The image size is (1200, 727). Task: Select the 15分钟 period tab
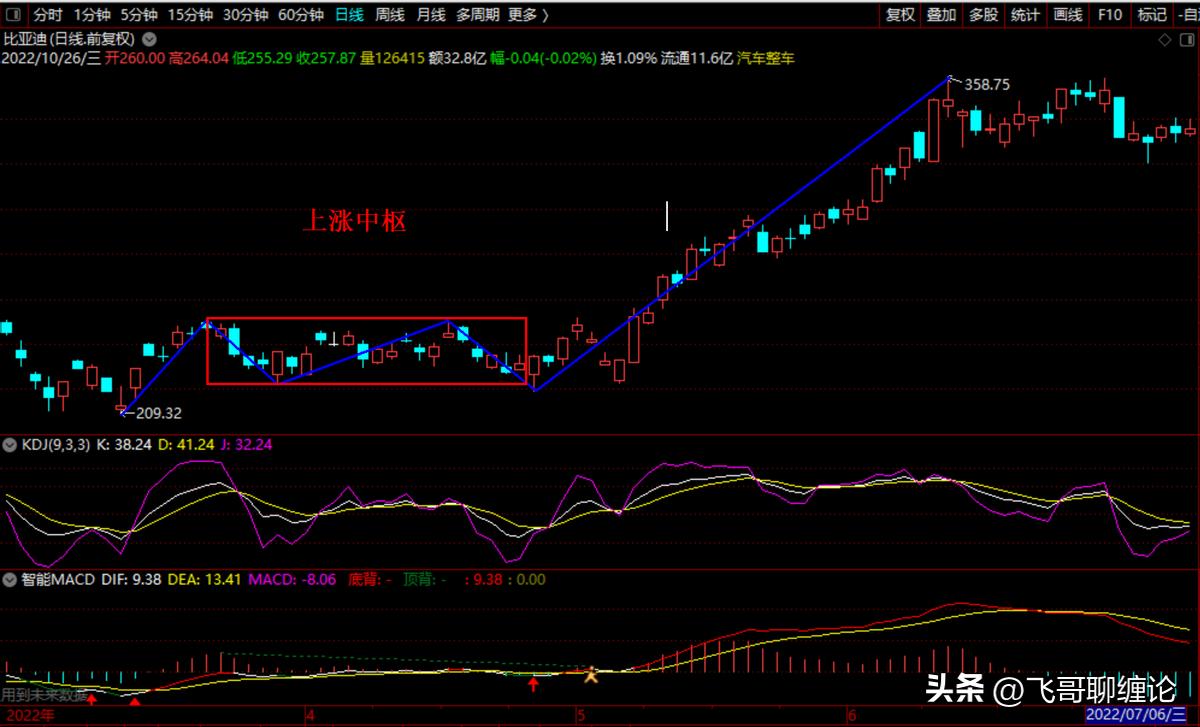(190, 15)
